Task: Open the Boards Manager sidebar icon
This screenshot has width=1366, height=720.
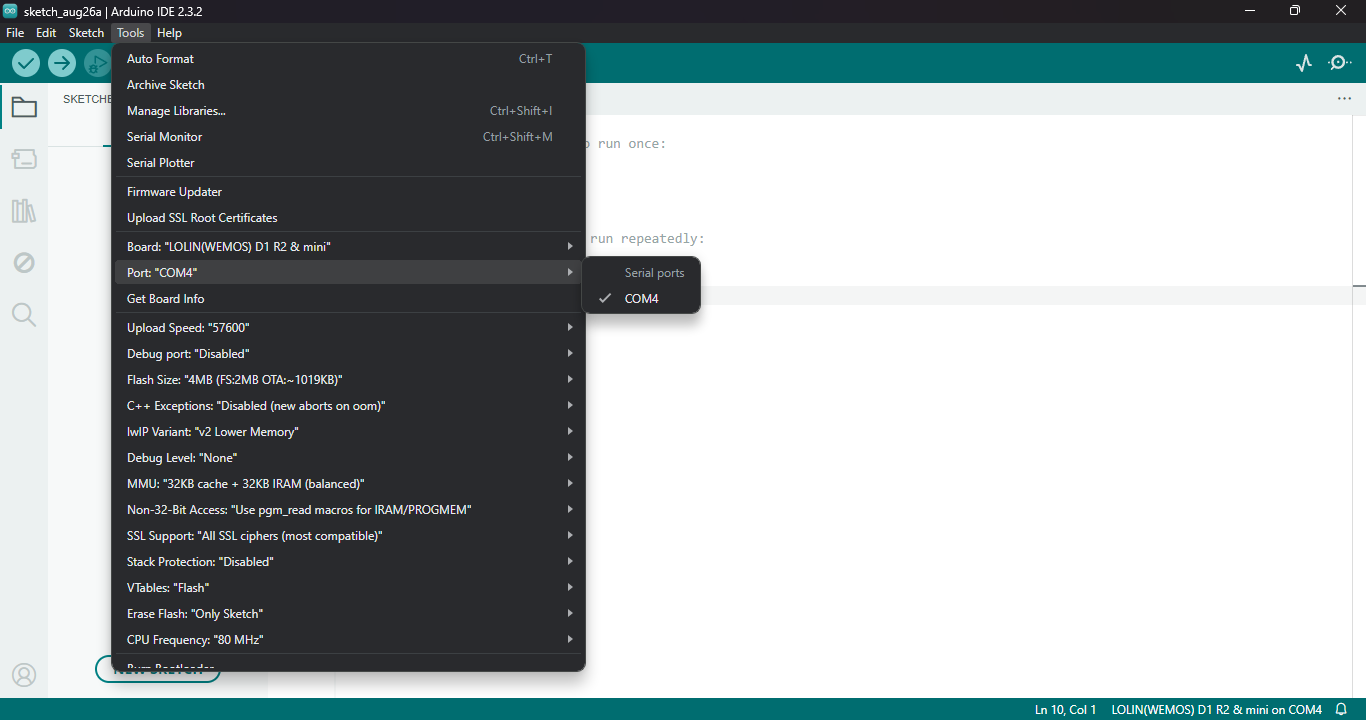Action: click(x=24, y=159)
